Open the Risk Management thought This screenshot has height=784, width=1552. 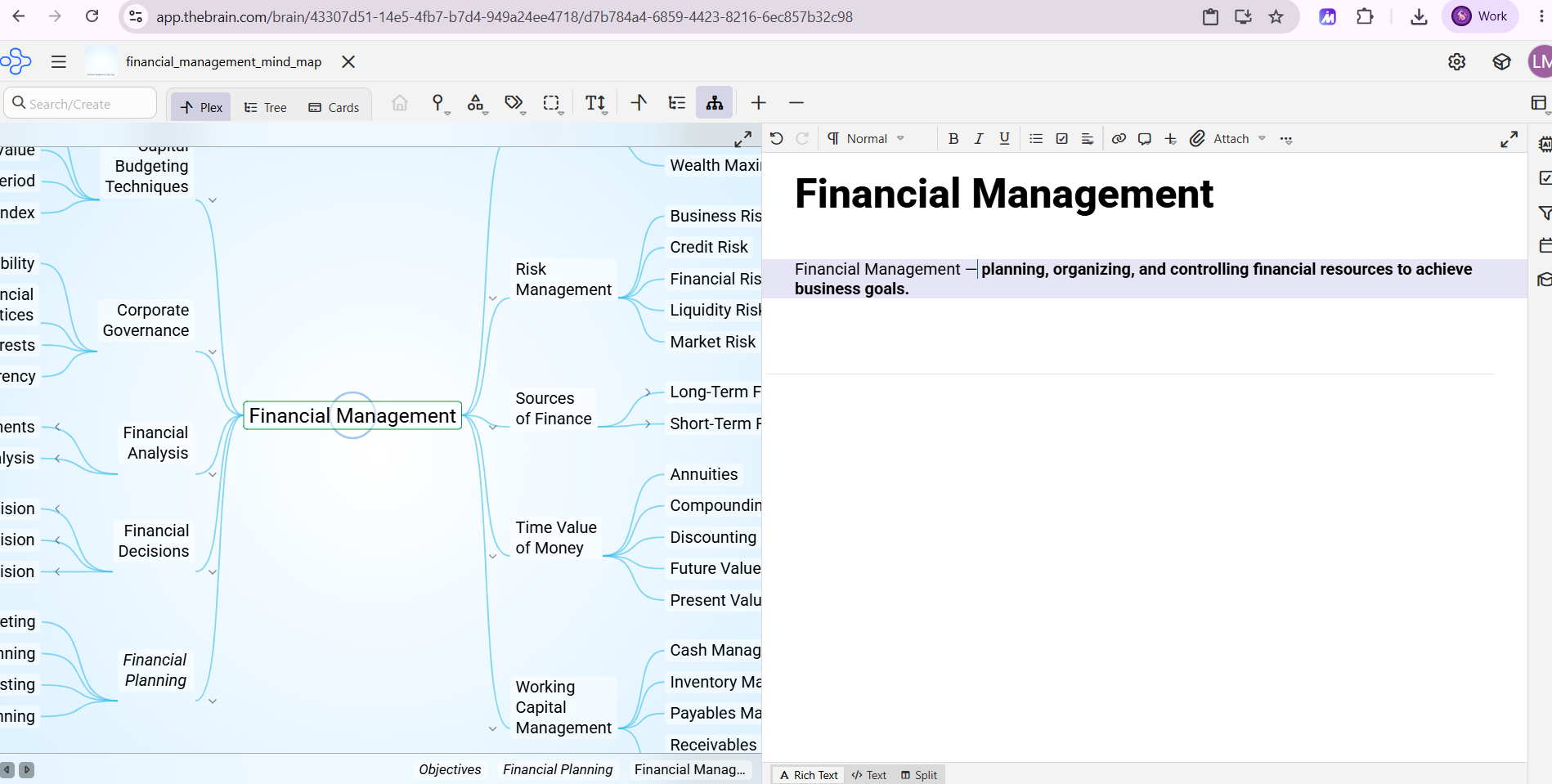pyautogui.click(x=563, y=280)
